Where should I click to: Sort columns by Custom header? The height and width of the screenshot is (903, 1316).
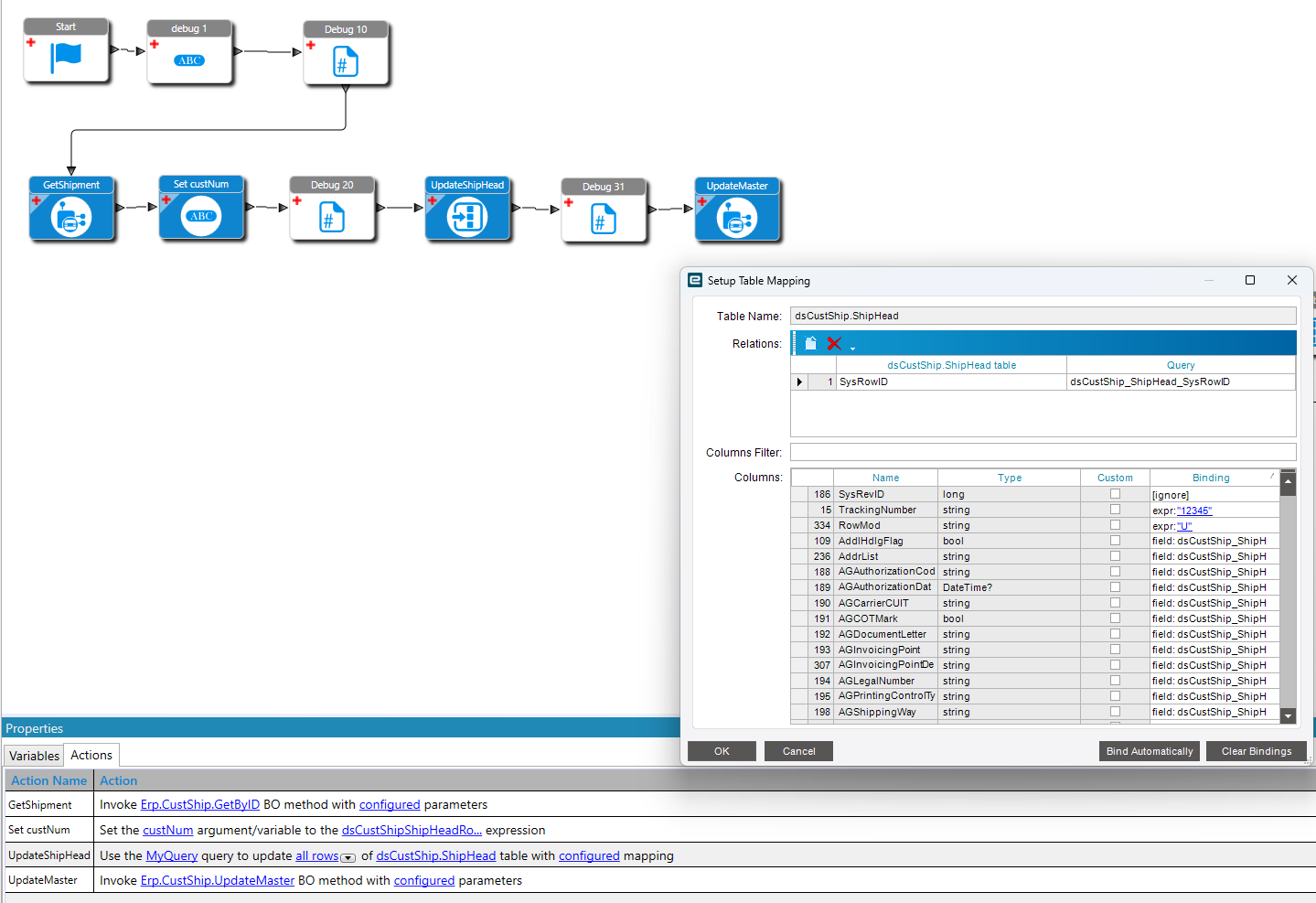coord(1115,478)
